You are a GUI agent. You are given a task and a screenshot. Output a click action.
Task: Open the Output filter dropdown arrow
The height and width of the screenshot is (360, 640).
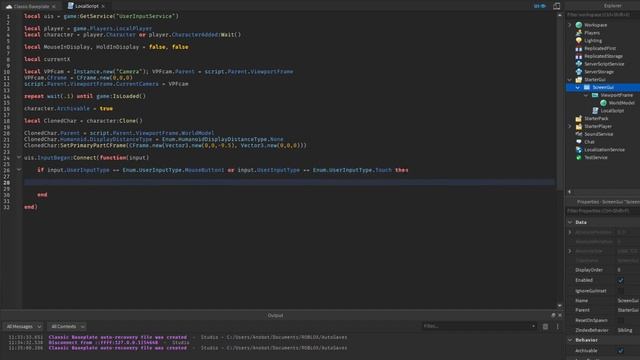(533, 326)
